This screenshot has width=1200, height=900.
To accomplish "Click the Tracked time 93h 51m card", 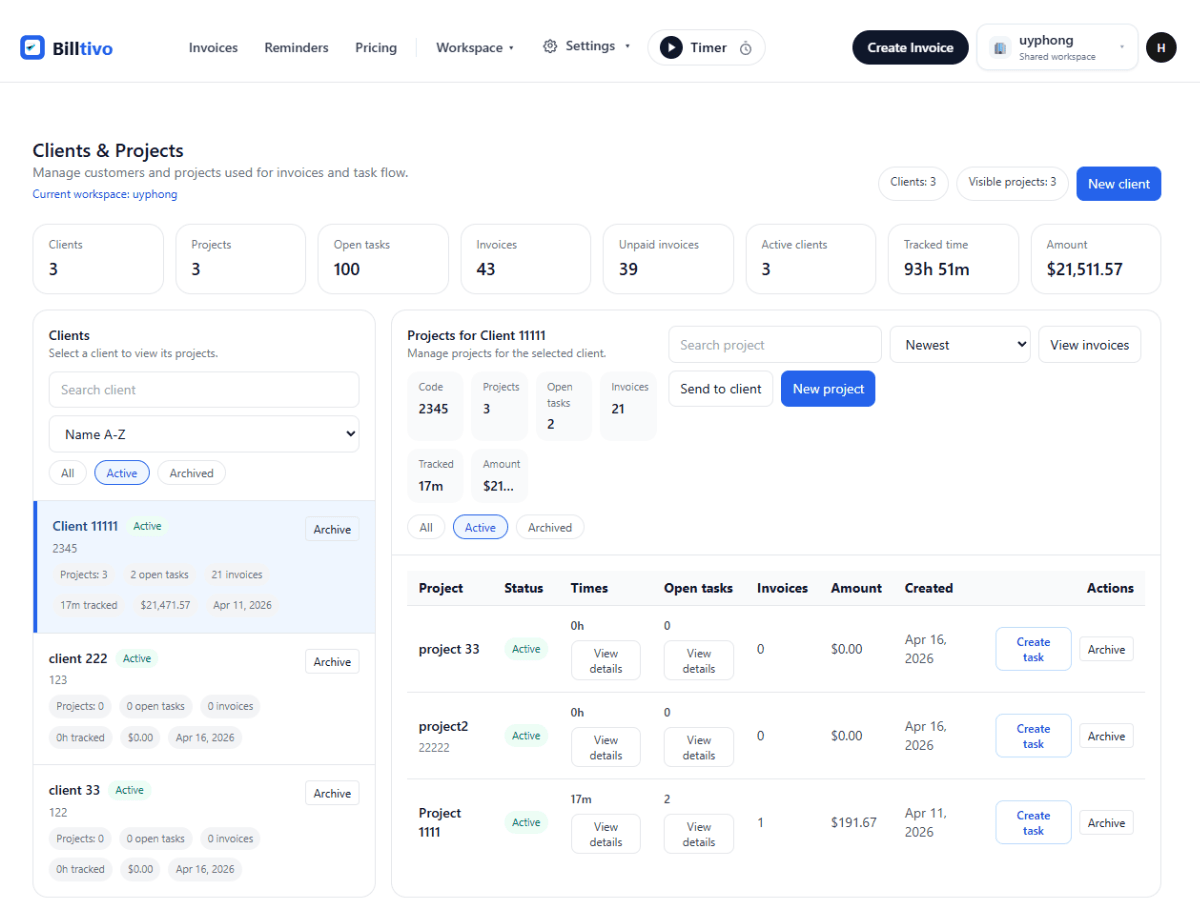I will pyautogui.click(x=953, y=259).
